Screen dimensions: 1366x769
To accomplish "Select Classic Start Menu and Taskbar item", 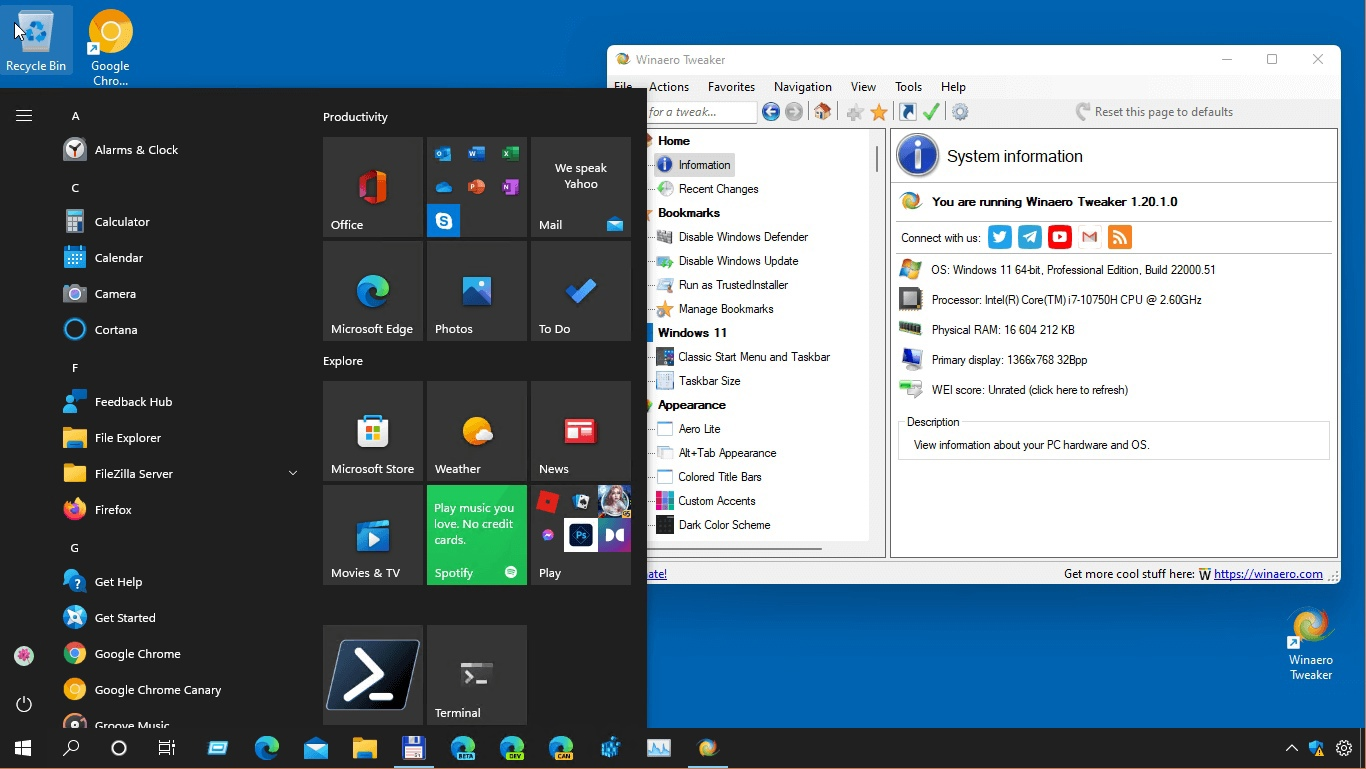I will click(754, 357).
